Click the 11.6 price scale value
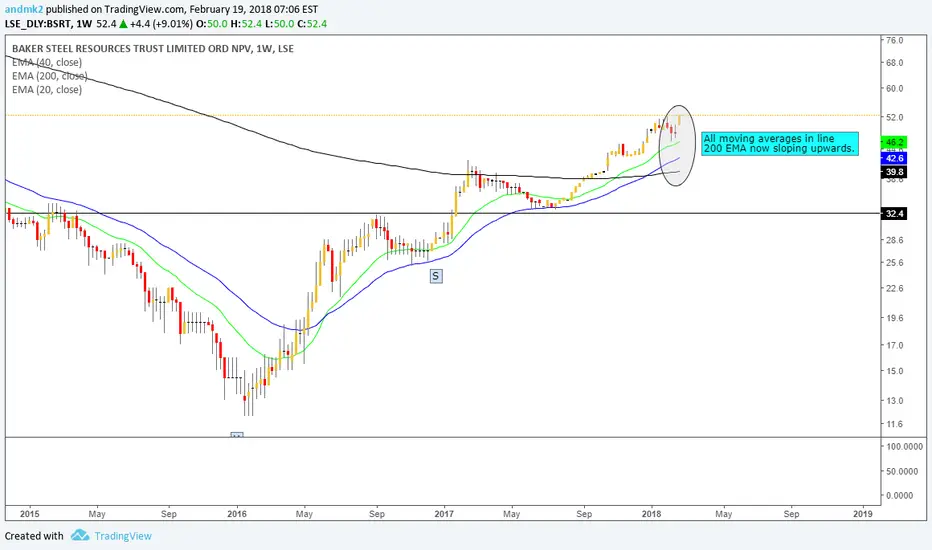This screenshot has height=550, width=932. 895,424
